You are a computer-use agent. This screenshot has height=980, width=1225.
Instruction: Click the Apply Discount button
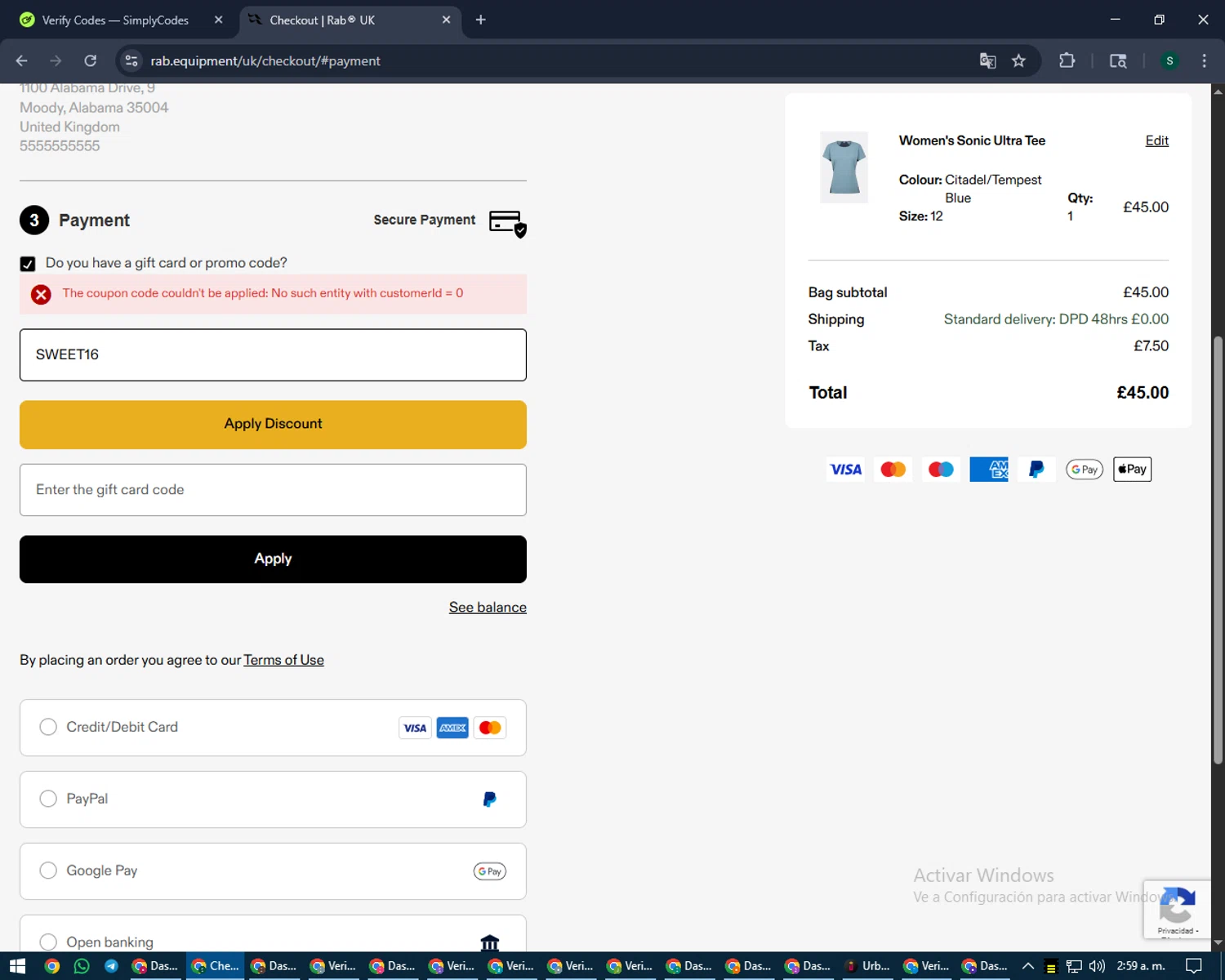pos(273,424)
